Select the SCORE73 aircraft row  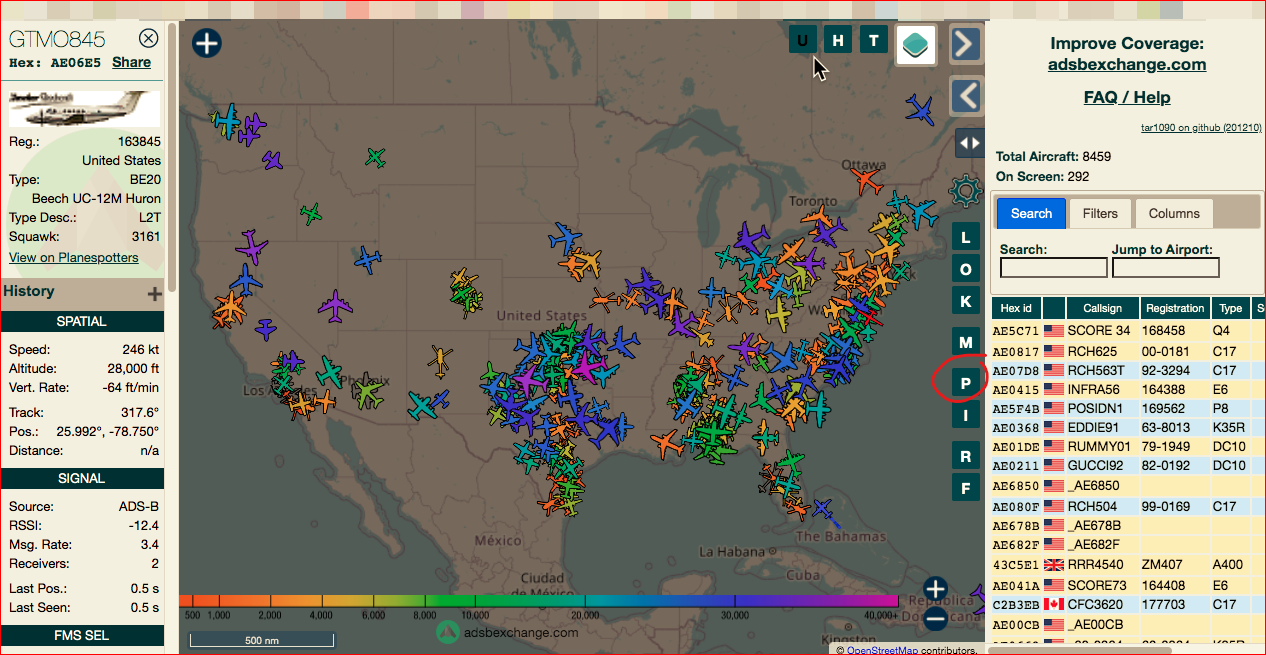1129,585
